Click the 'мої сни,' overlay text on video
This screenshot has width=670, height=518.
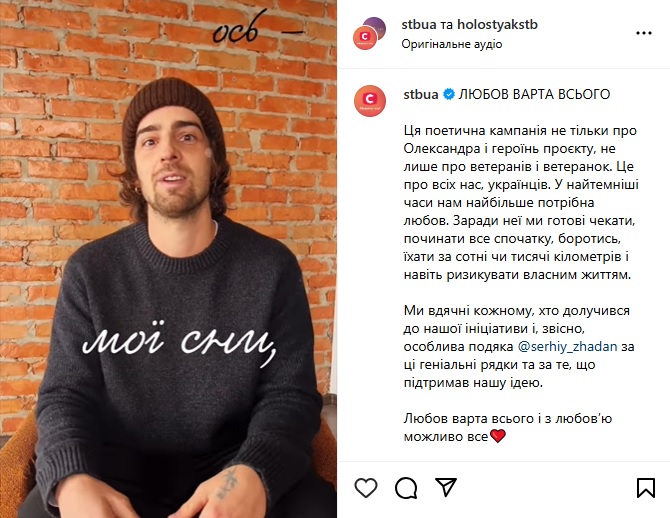(x=179, y=343)
